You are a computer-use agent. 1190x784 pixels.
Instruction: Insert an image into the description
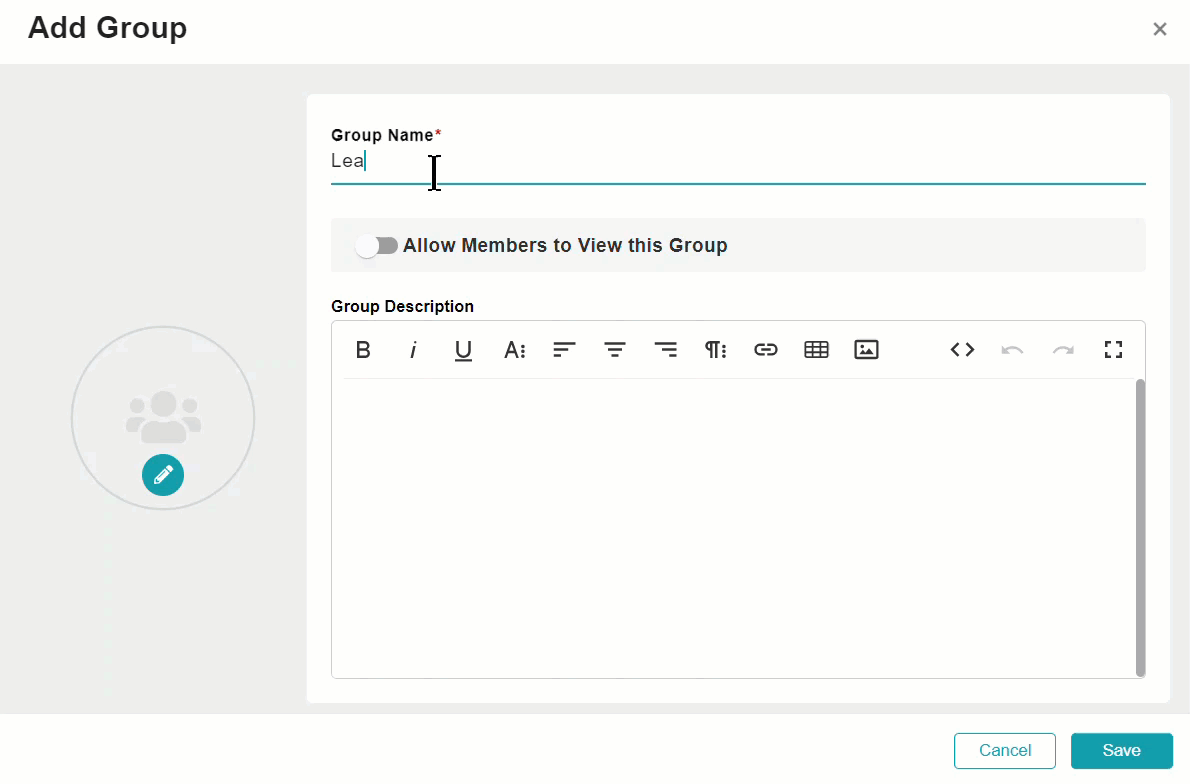(x=867, y=350)
